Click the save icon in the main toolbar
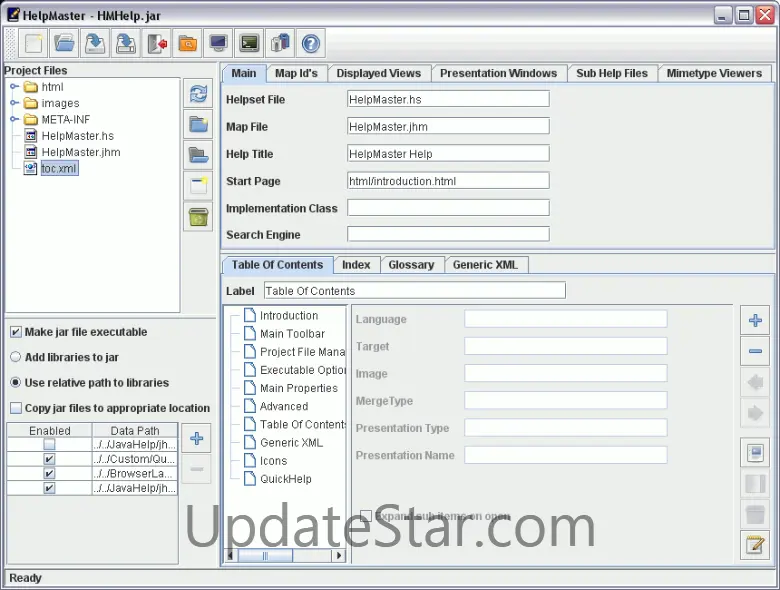Viewport: 780px width, 590px height. tap(95, 43)
